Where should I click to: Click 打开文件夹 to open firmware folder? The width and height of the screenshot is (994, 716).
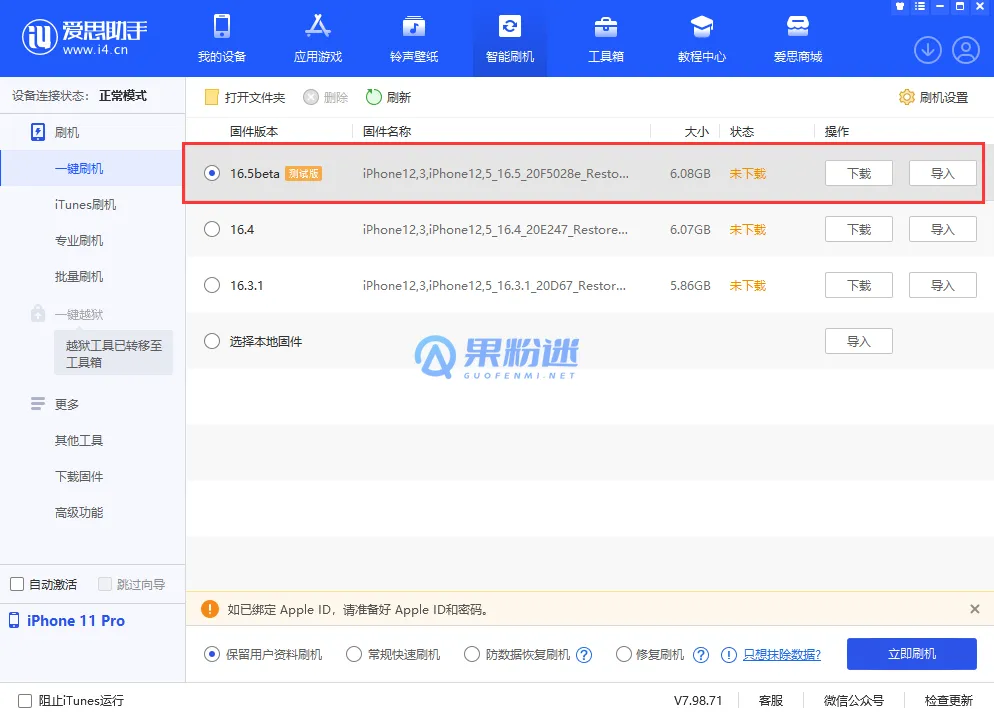243,97
